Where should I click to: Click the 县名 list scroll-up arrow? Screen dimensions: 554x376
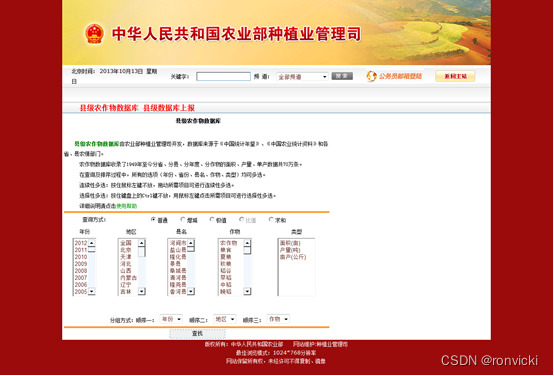point(191,243)
